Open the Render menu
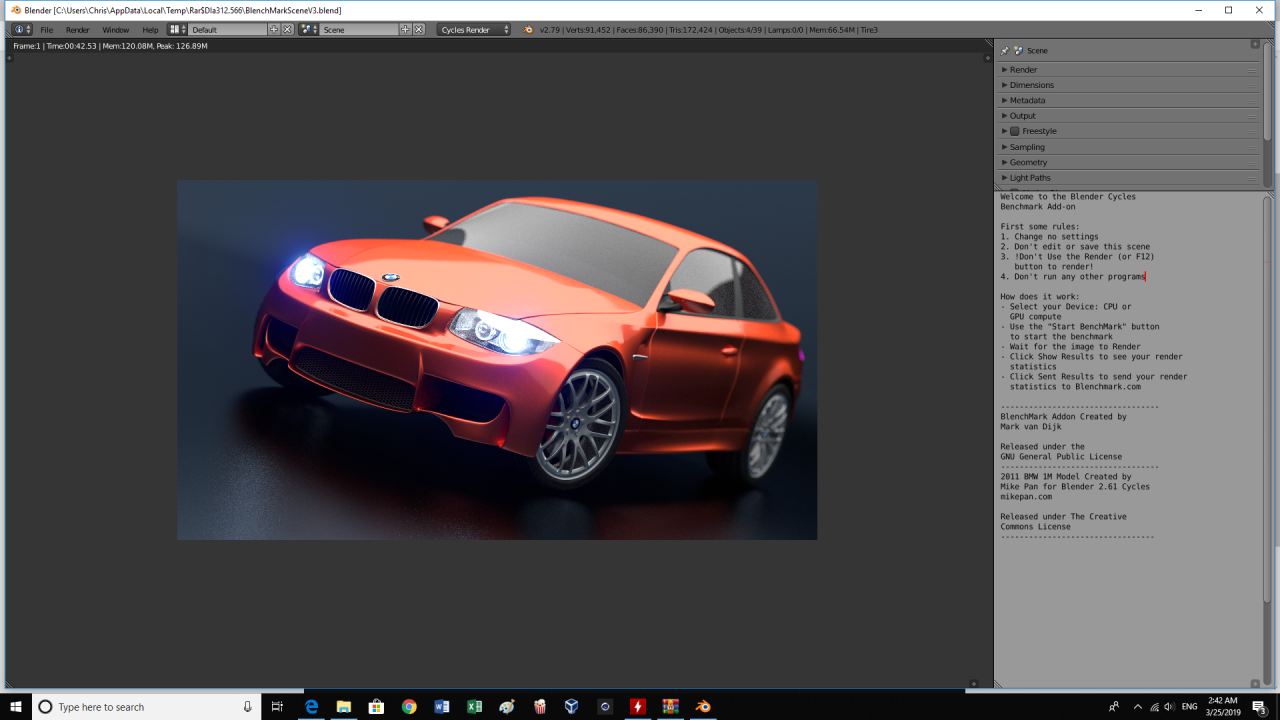 pos(78,30)
